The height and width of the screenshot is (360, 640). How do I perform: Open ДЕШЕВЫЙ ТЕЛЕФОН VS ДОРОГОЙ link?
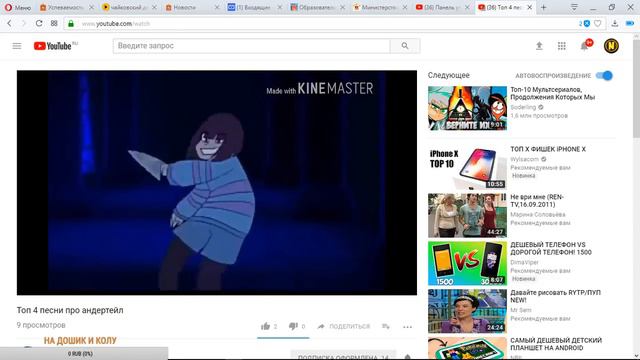point(551,249)
